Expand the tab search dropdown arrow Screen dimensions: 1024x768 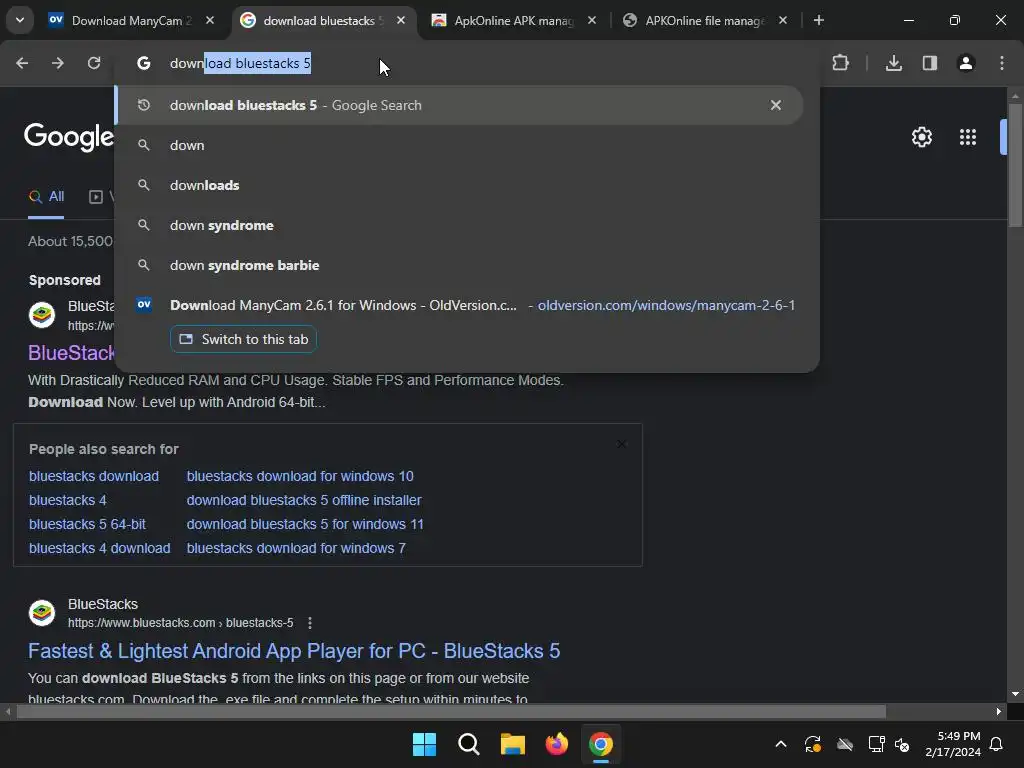point(20,20)
